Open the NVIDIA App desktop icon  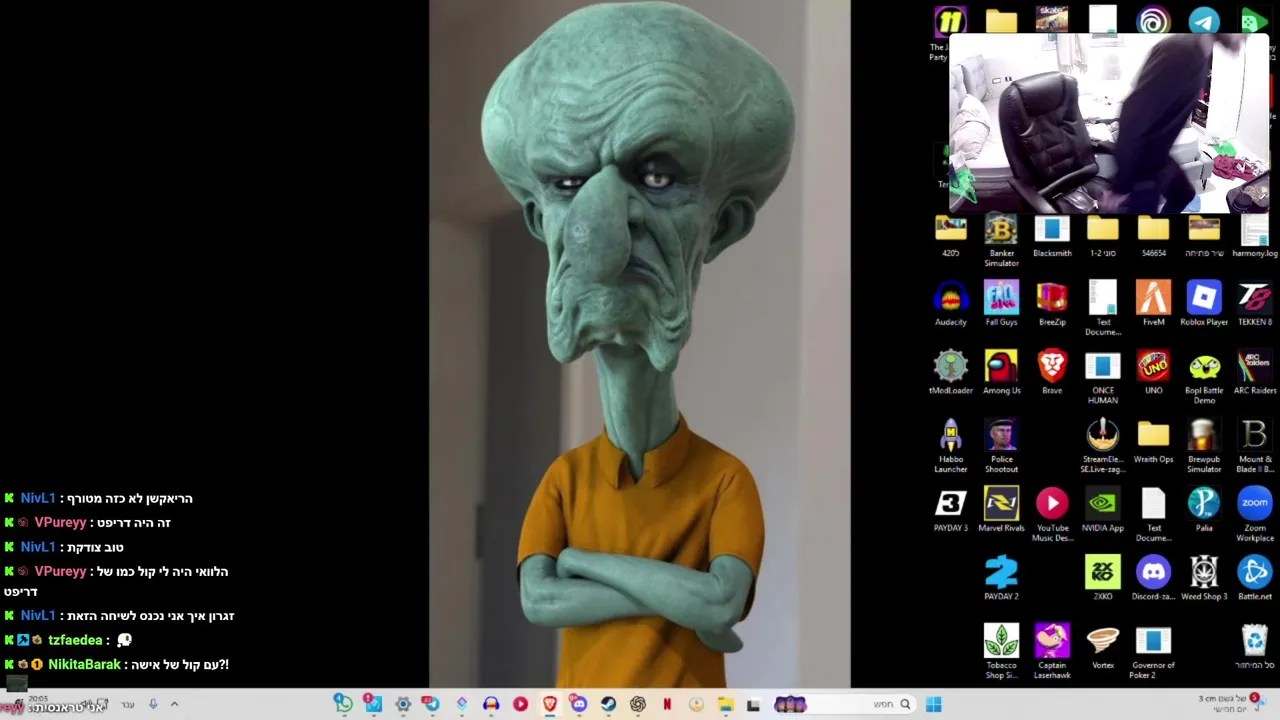(1103, 510)
